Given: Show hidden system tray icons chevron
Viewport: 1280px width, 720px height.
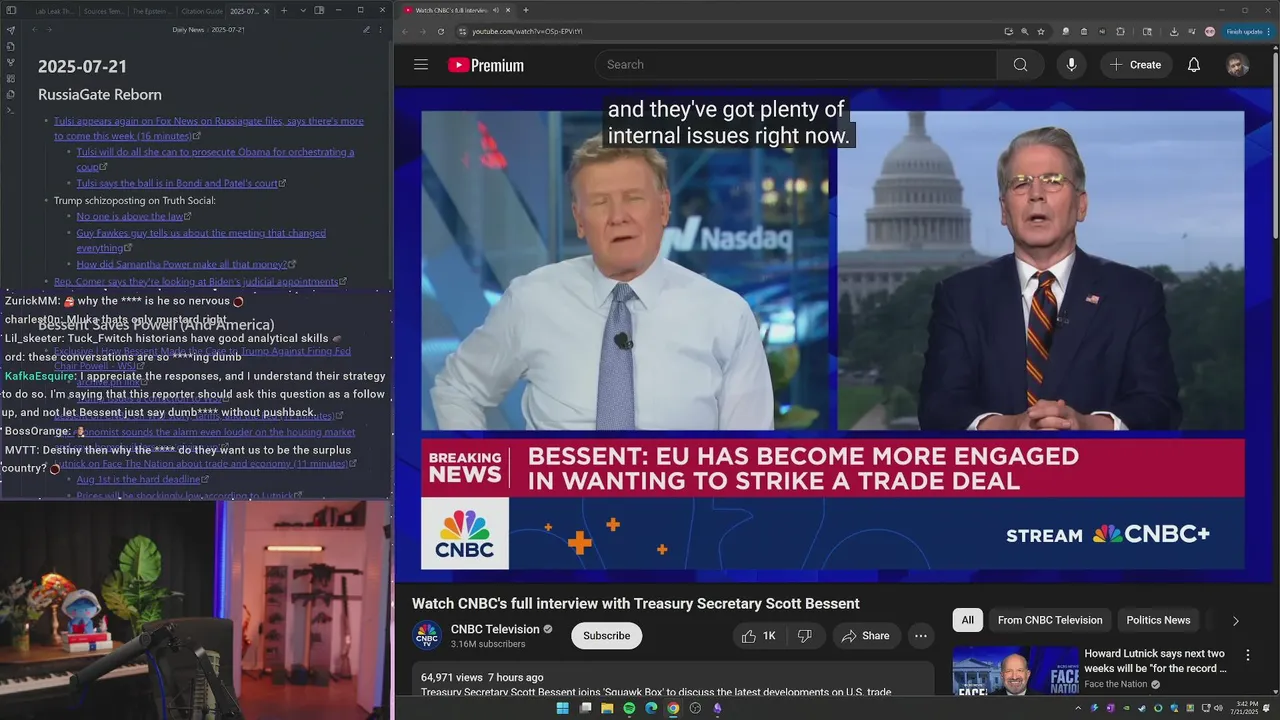Looking at the screenshot, I should tap(1078, 708).
